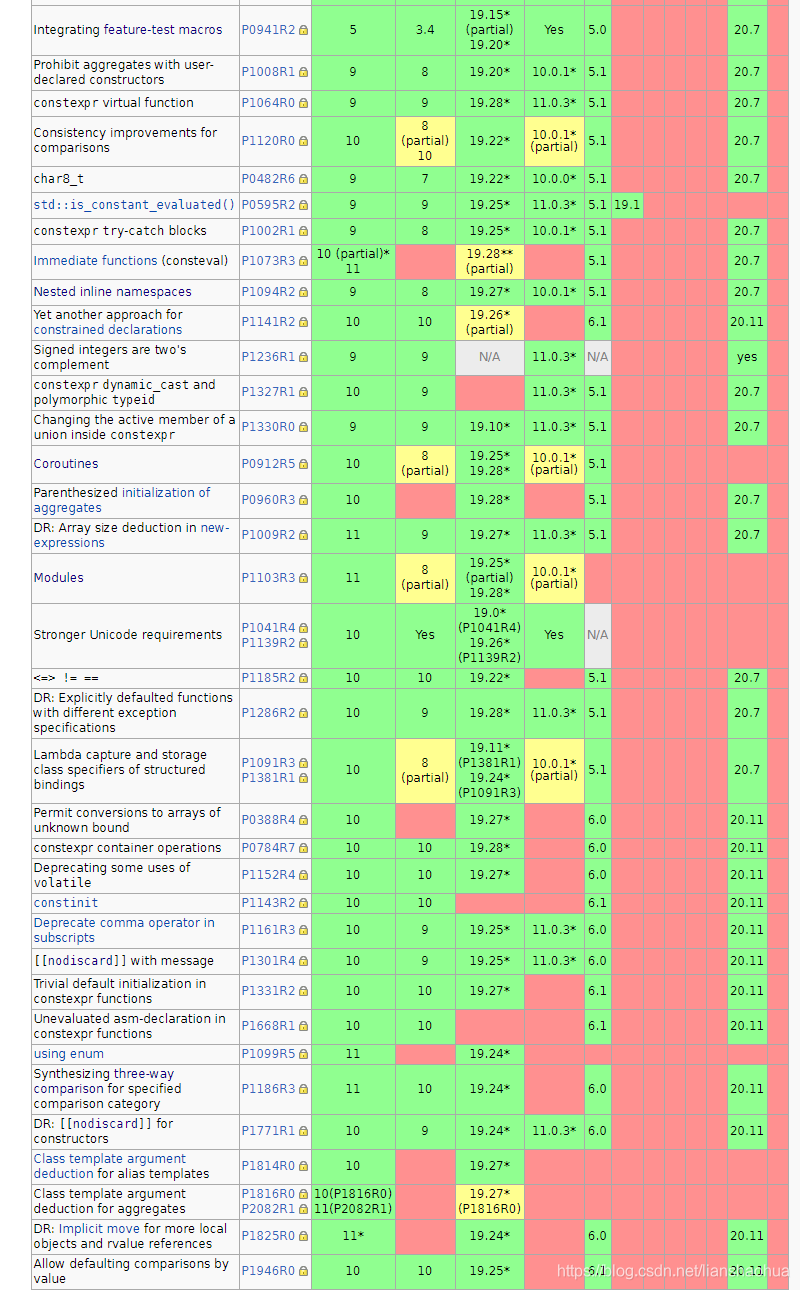Click the lock icon next to P1120R0
This screenshot has width=800, height=1290.
click(x=303, y=141)
